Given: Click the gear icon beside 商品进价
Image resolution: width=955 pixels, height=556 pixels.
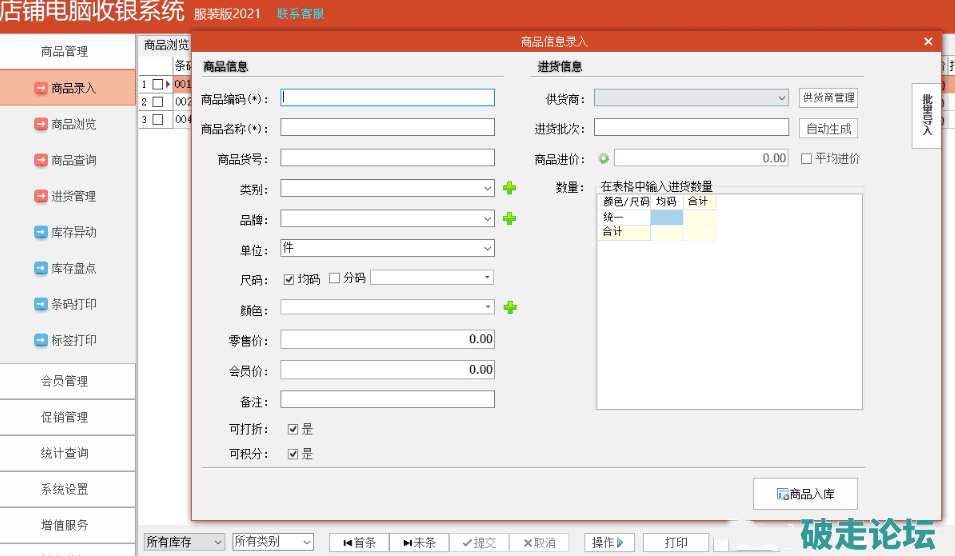Looking at the screenshot, I should [x=603, y=158].
